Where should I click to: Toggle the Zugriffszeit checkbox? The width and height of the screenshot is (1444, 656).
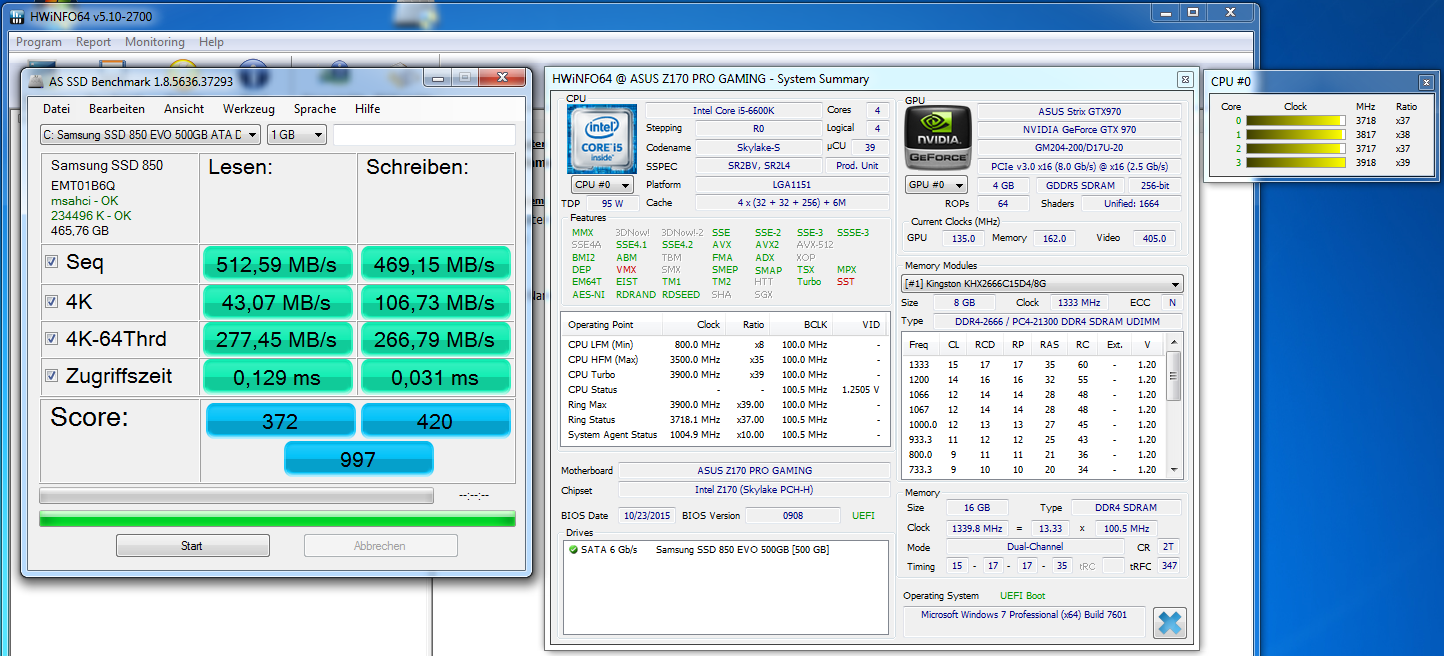[52, 376]
